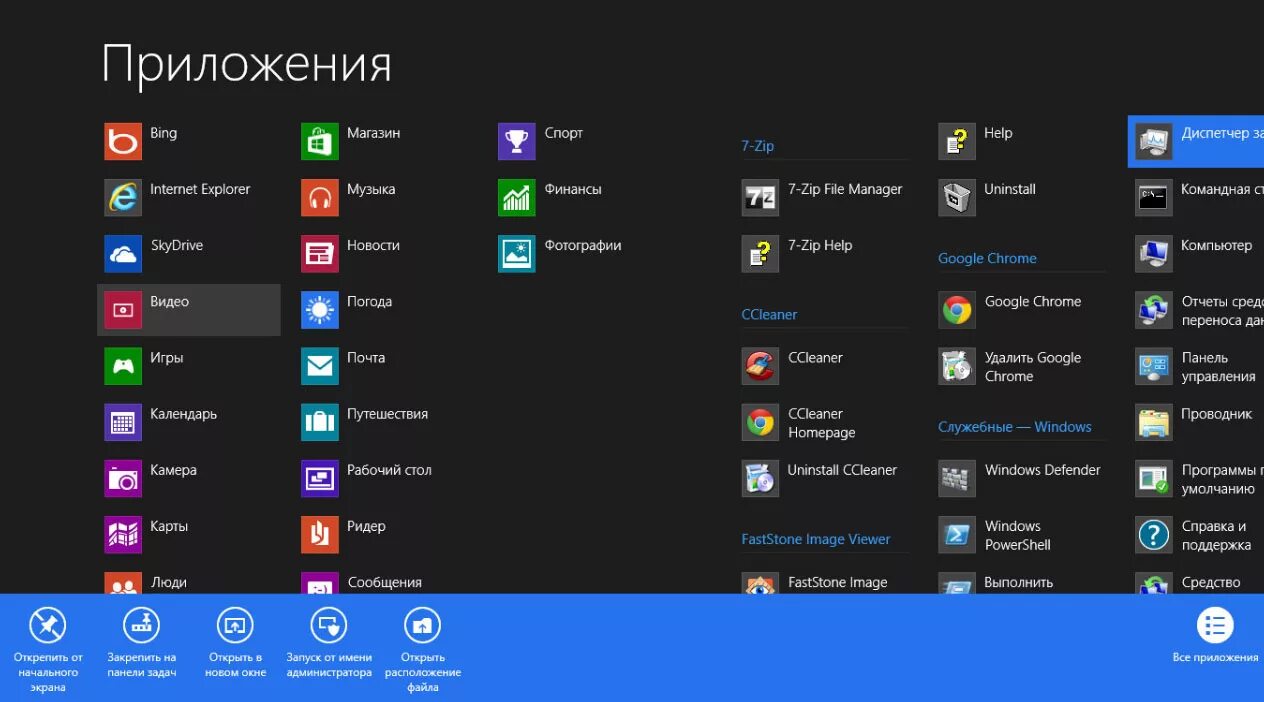Open Отчеты средства переноса данных
Screen dimensions: 1264x702
[1197, 310]
